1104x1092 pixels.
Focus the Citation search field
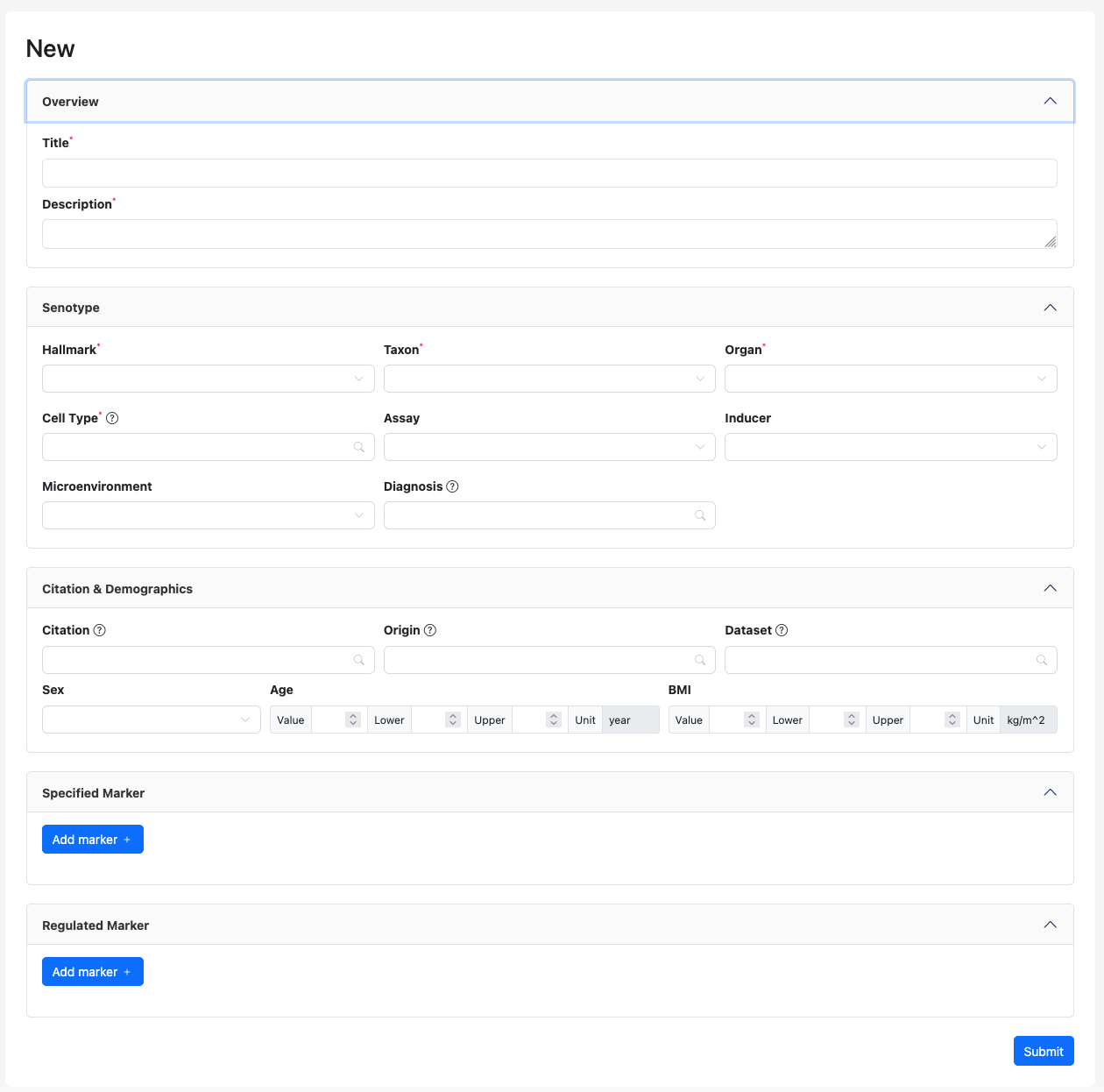coord(209,660)
